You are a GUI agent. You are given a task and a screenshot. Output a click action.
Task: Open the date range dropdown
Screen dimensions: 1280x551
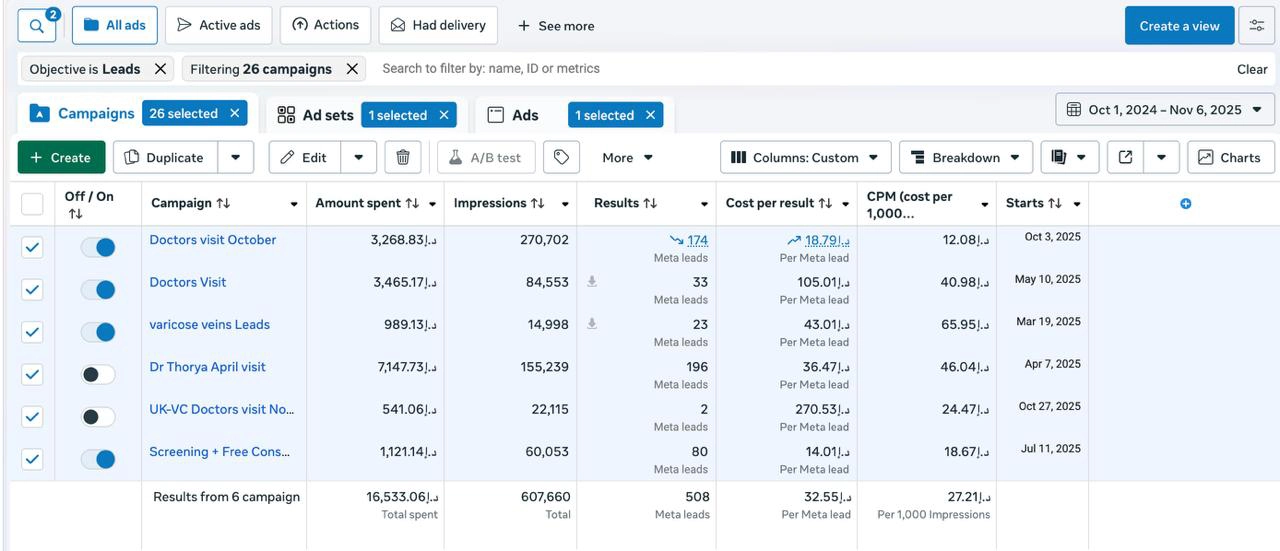click(1165, 110)
